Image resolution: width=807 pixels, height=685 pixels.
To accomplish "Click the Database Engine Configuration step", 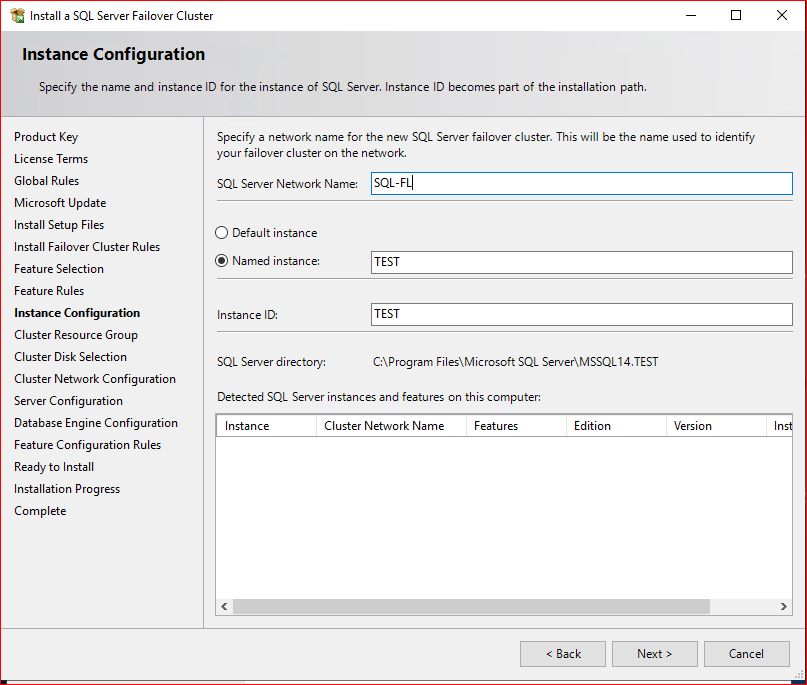I will click(x=96, y=423).
